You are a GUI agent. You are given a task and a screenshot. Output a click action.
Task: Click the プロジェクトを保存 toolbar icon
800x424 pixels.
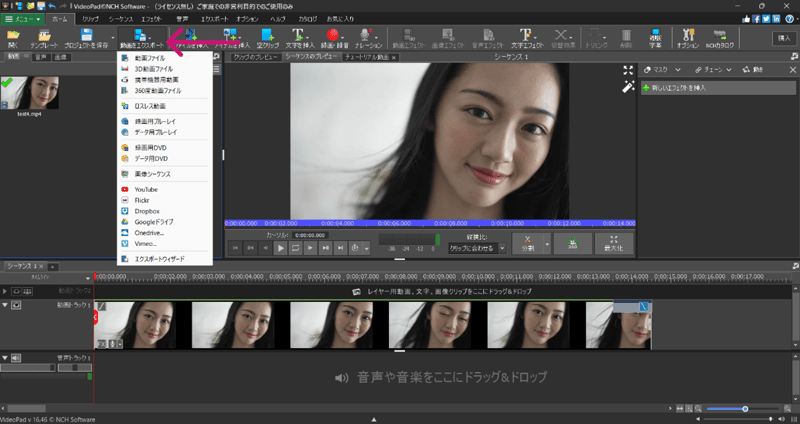coord(86,36)
